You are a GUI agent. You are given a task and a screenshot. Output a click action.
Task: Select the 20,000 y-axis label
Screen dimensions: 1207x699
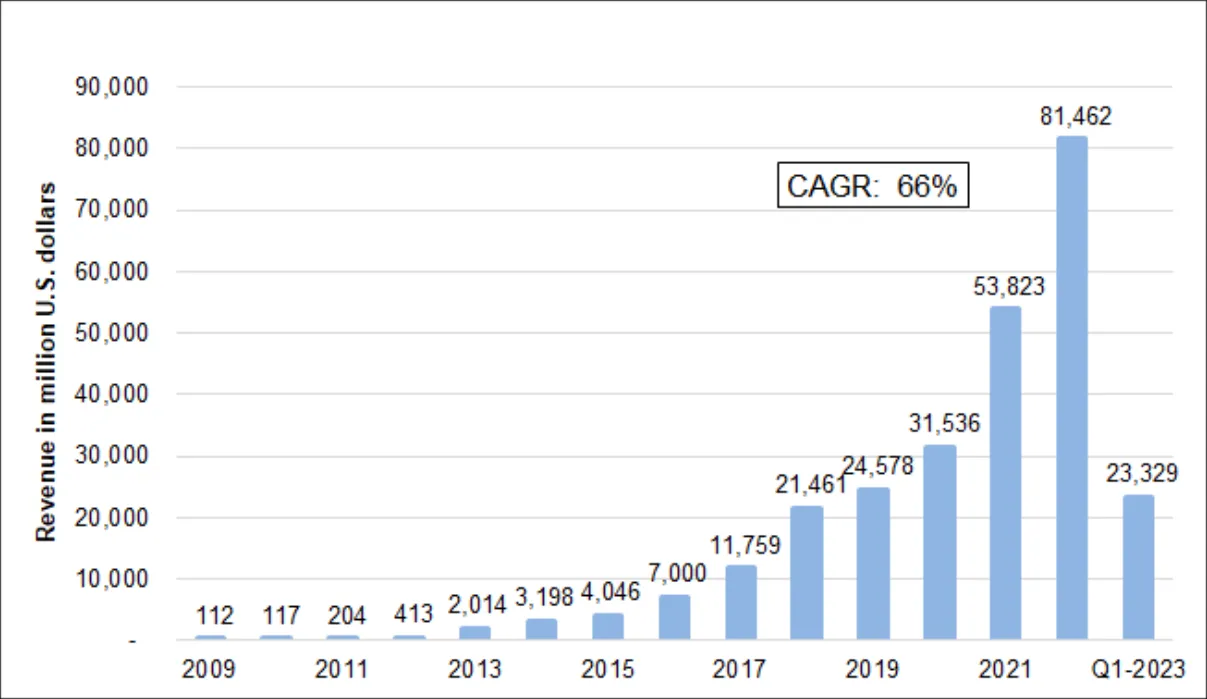113,517
